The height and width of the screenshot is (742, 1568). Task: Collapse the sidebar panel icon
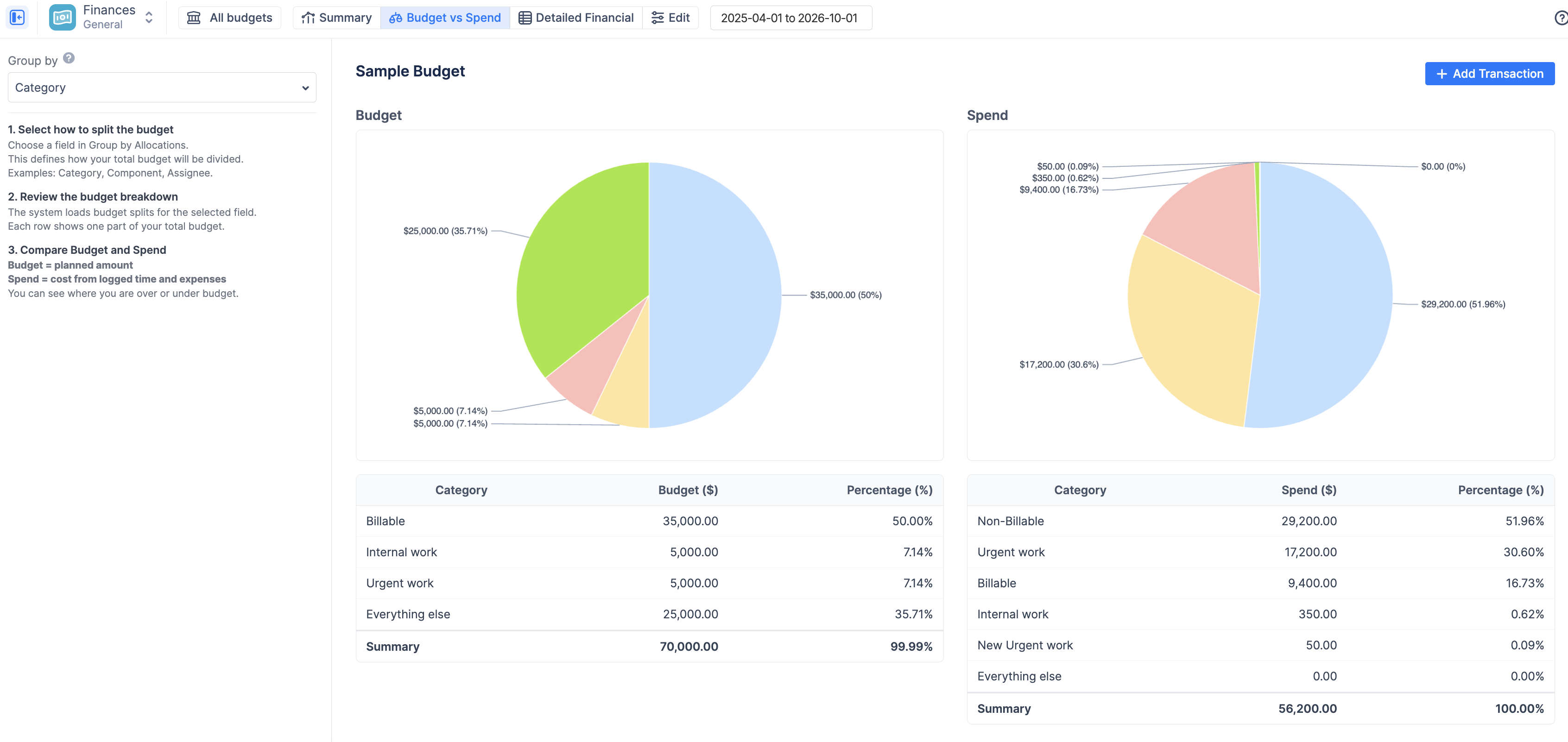(x=17, y=17)
